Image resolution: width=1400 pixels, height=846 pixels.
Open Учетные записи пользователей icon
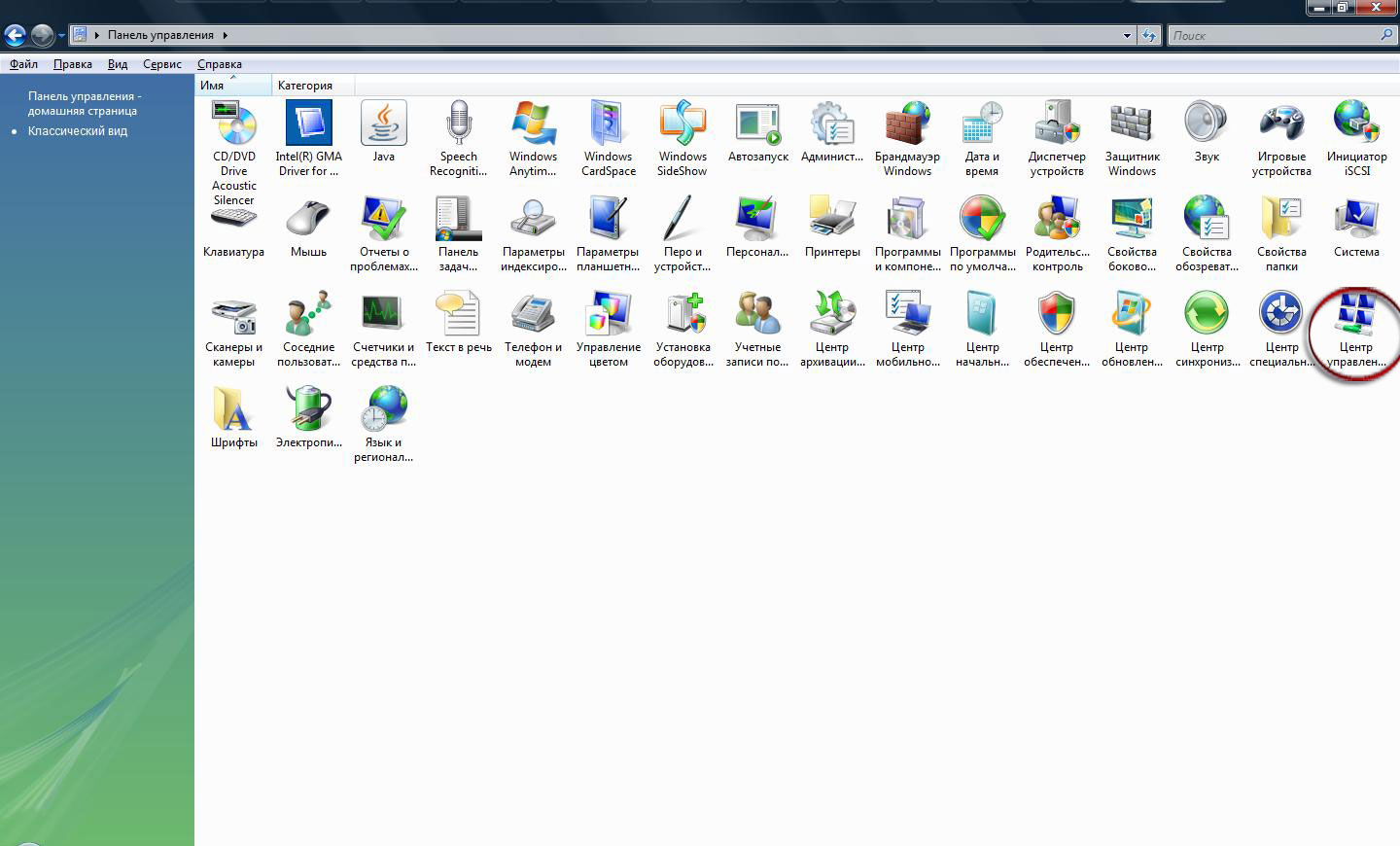tap(758, 313)
